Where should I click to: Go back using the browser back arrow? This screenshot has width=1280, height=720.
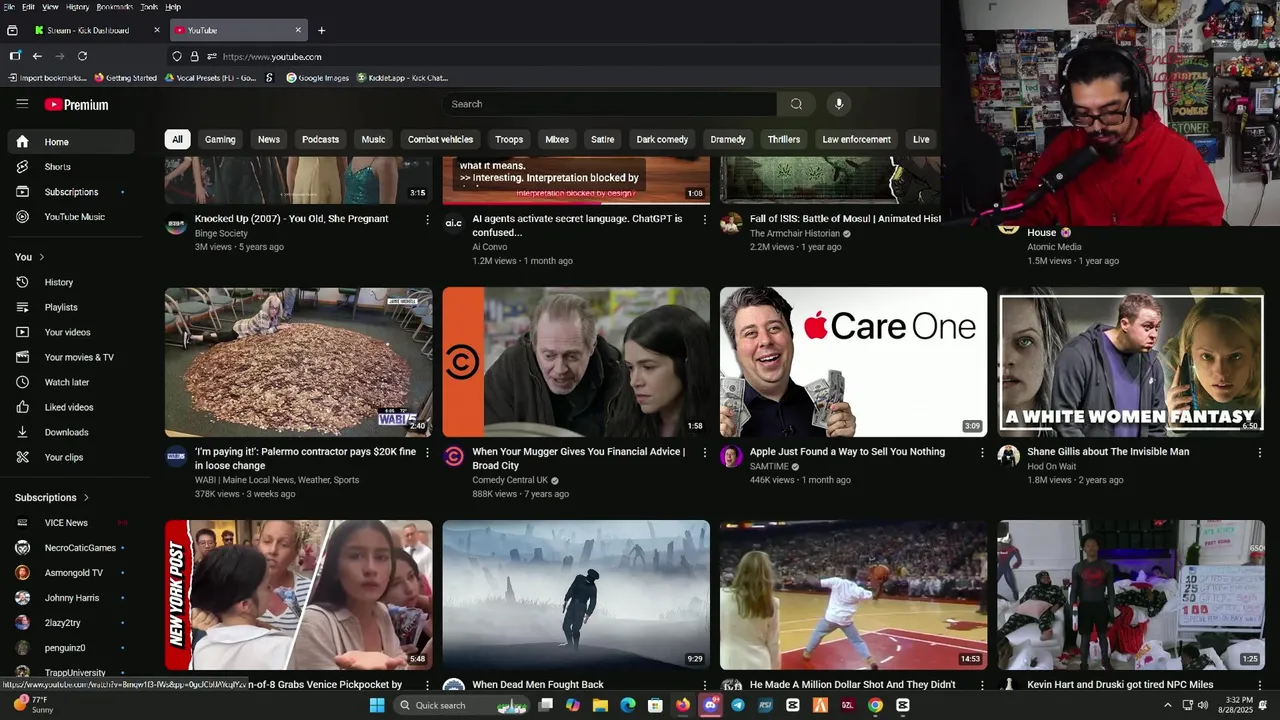pos(37,57)
